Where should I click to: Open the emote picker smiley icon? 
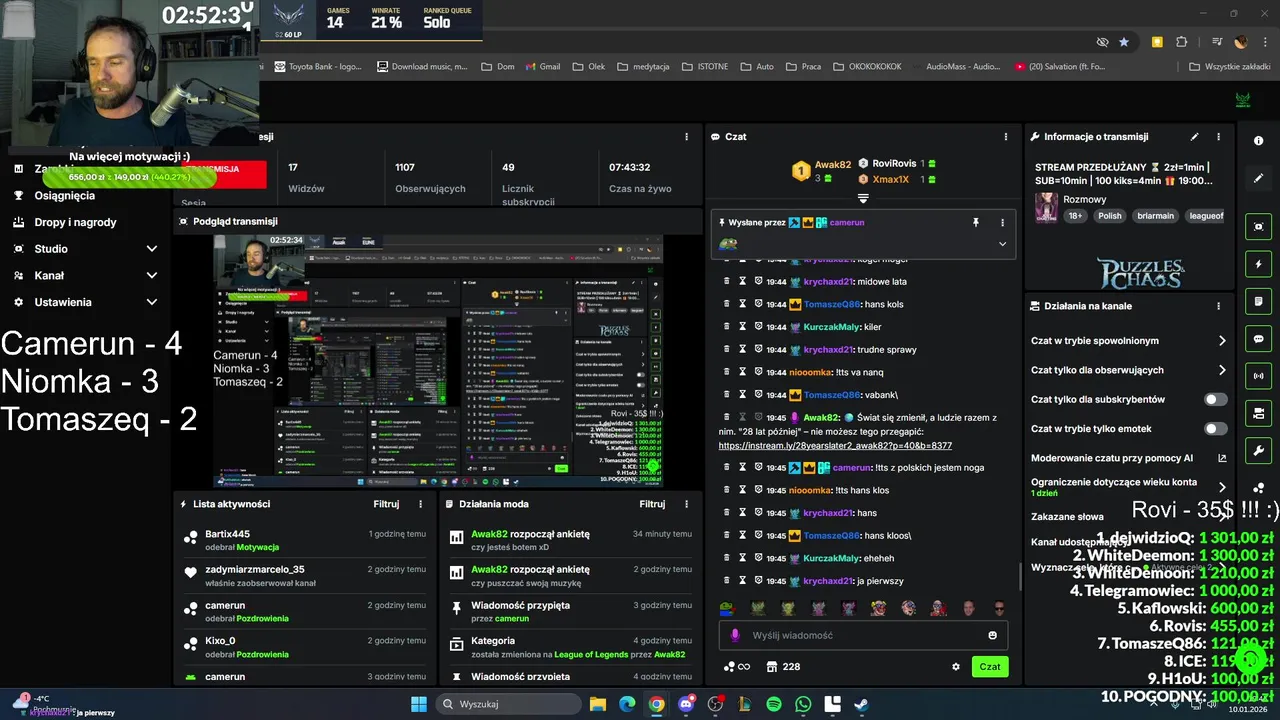coord(992,635)
